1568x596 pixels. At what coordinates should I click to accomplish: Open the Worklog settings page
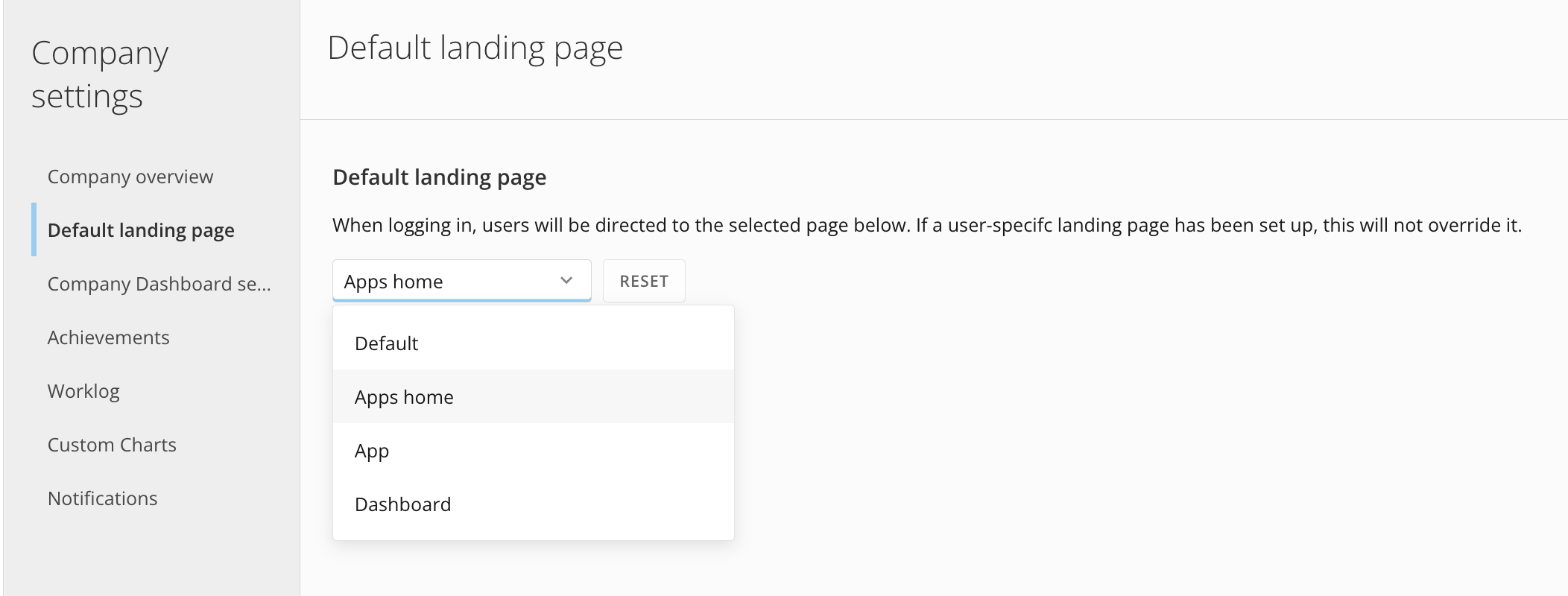click(83, 391)
